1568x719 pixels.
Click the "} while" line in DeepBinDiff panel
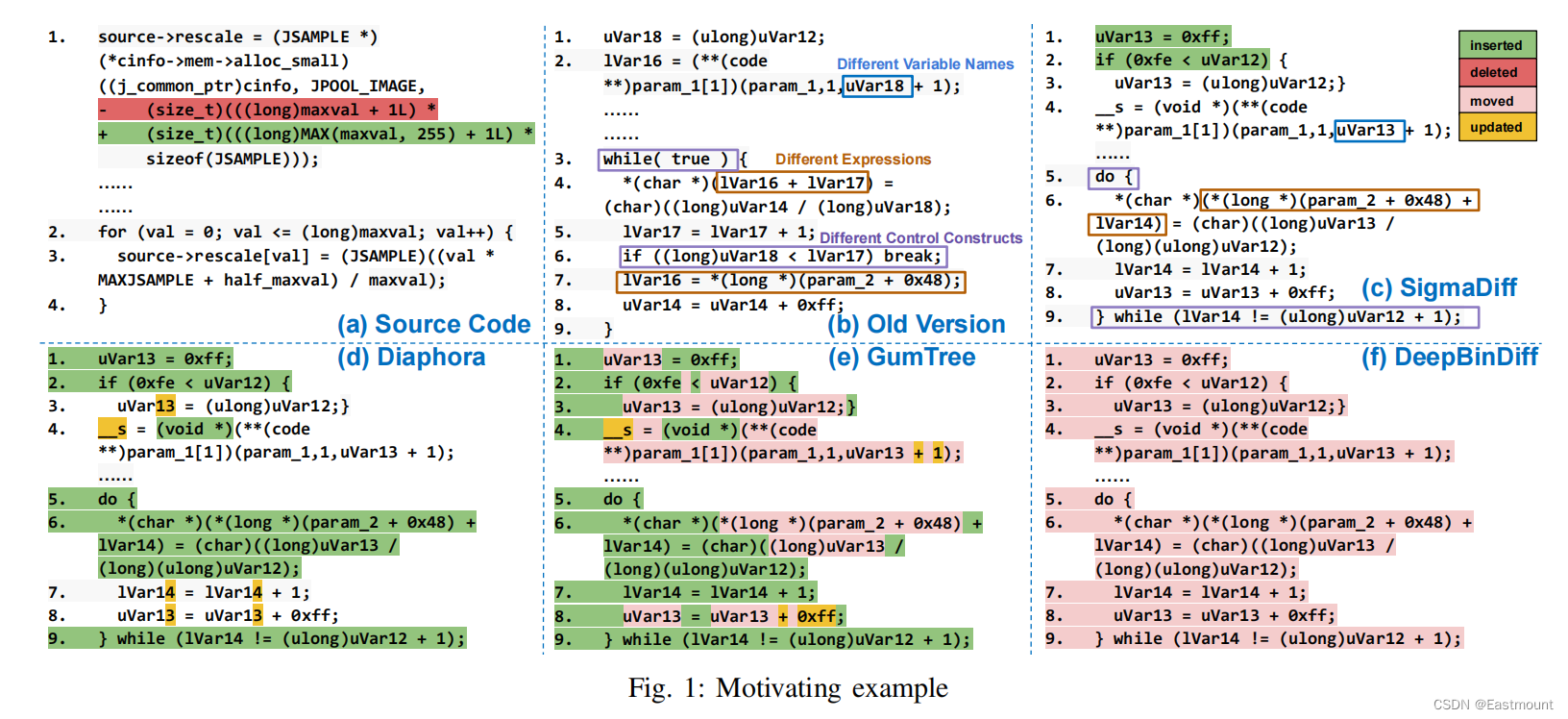1278,638
